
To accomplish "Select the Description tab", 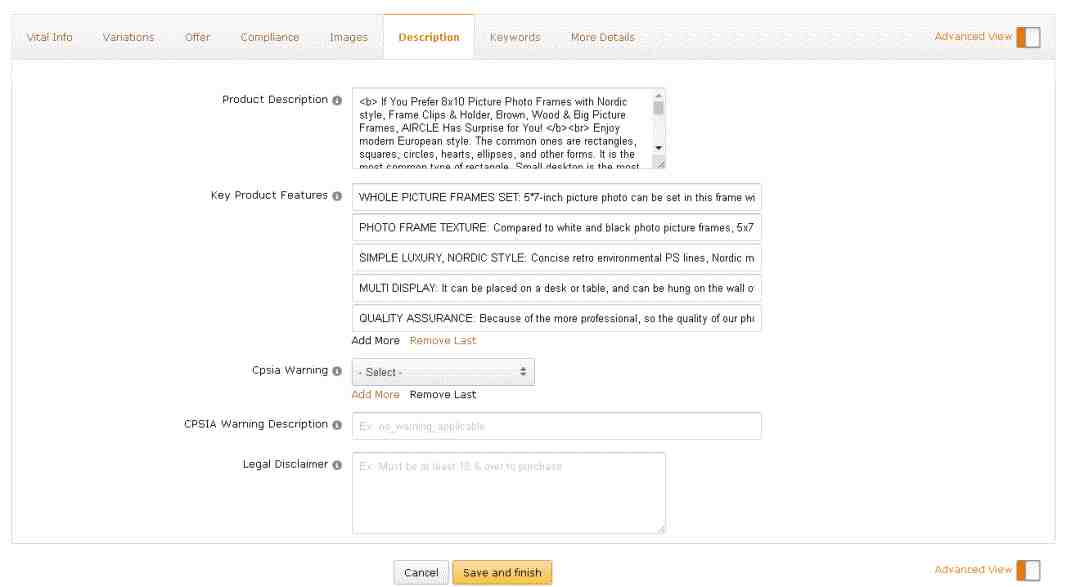I will coord(428,37).
